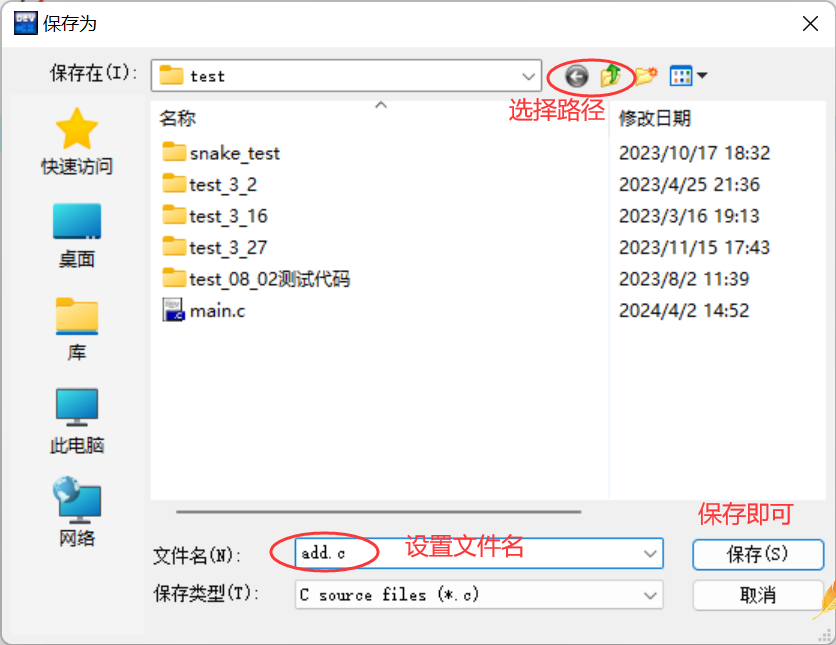Expand the 文件名 history dropdown arrow
This screenshot has height=645, width=836.
pyautogui.click(x=650, y=554)
